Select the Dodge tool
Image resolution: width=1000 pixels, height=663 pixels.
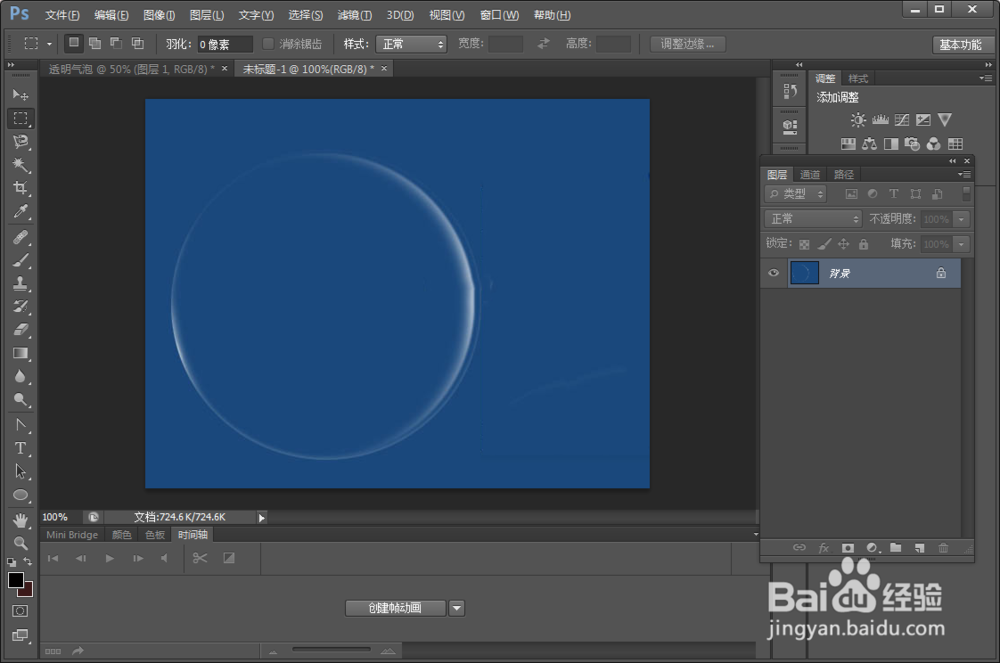pos(20,400)
